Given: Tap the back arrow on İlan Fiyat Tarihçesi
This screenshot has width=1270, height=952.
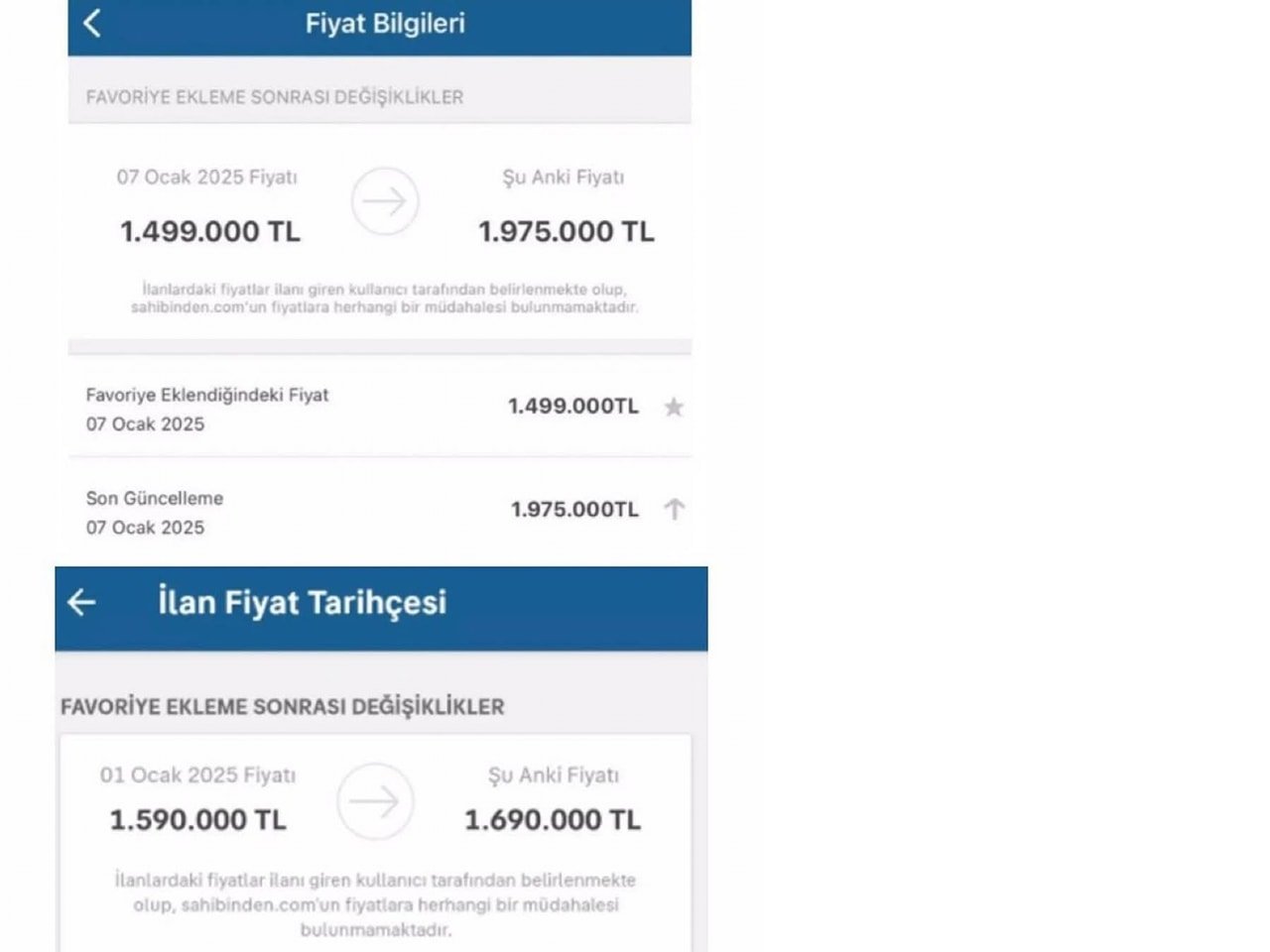Looking at the screenshot, I should 83,601.
